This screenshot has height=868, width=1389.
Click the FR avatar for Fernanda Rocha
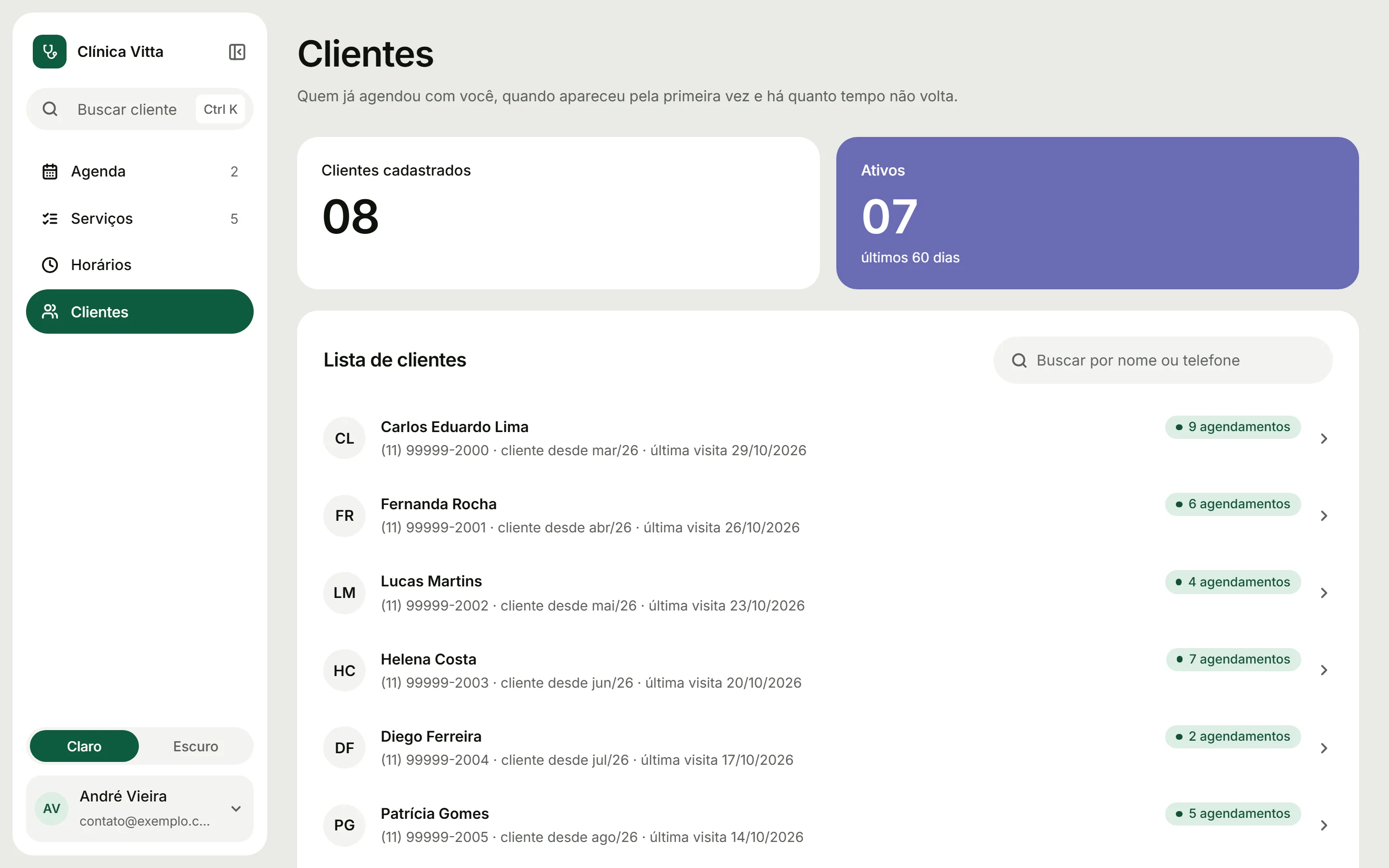tap(344, 515)
